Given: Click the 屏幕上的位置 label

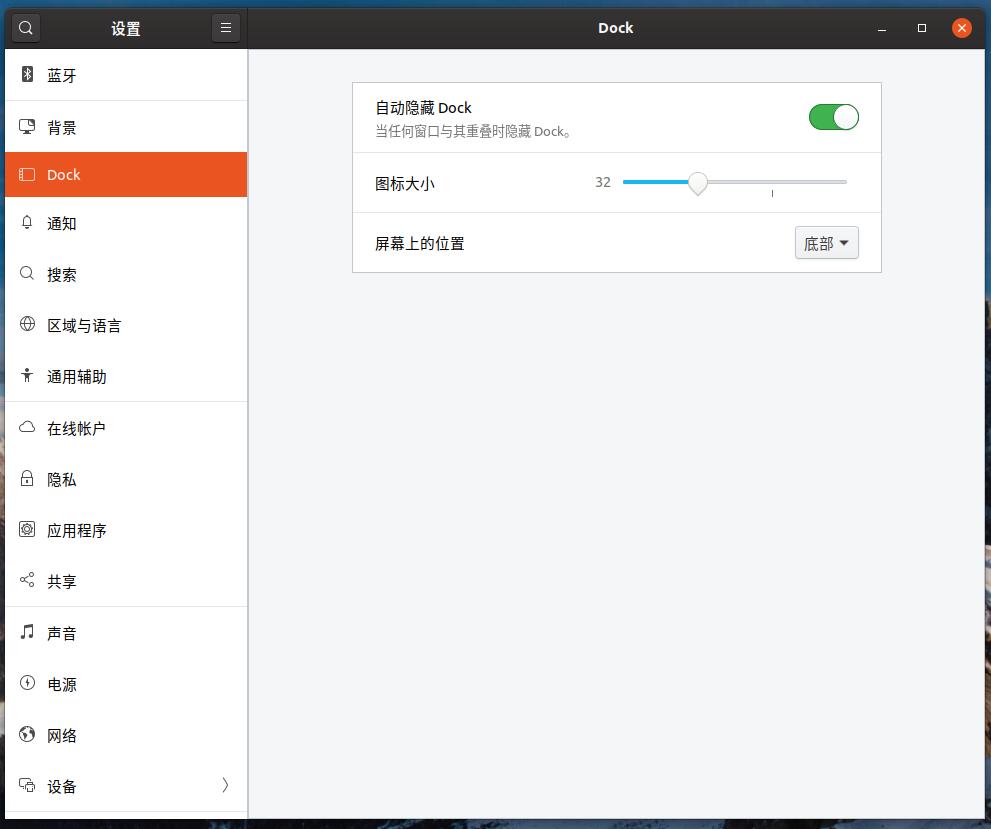Looking at the screenshot, I should click(x=420, y=243).
